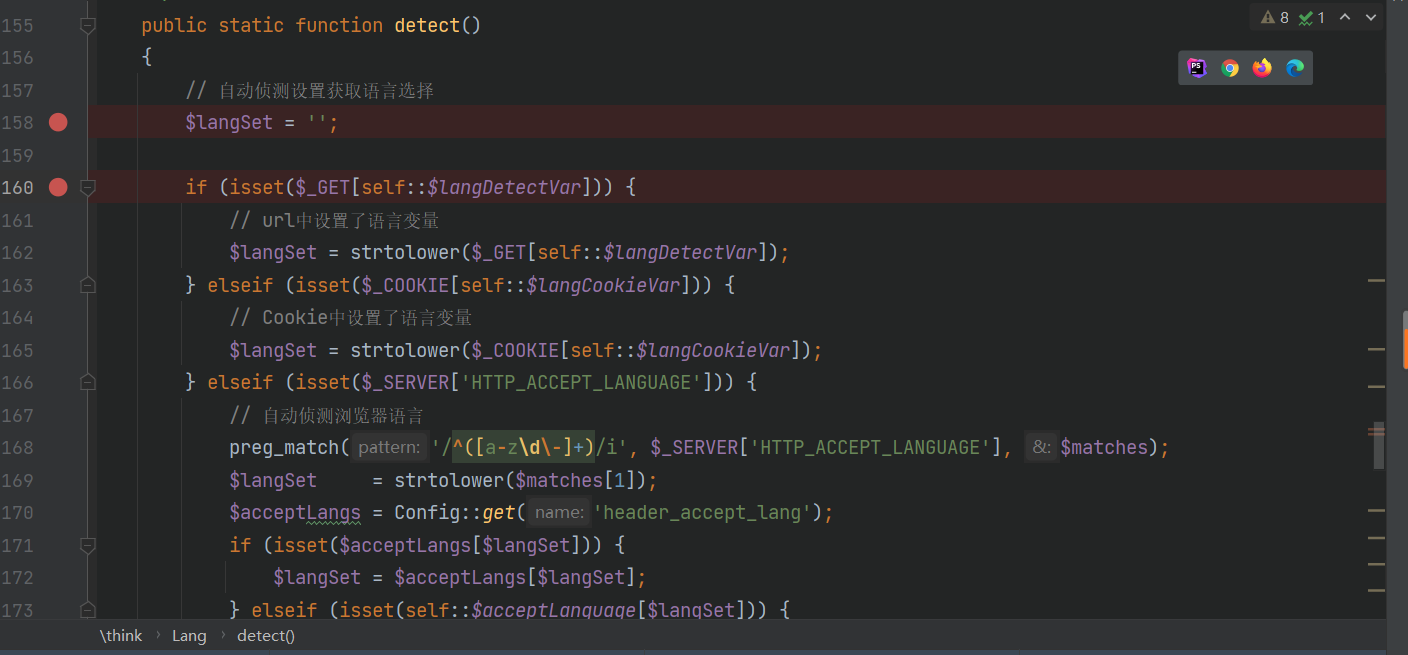Collapse the detect() function fold marker
Viewport: 1408px width, 655px height.
coord(88,25)
